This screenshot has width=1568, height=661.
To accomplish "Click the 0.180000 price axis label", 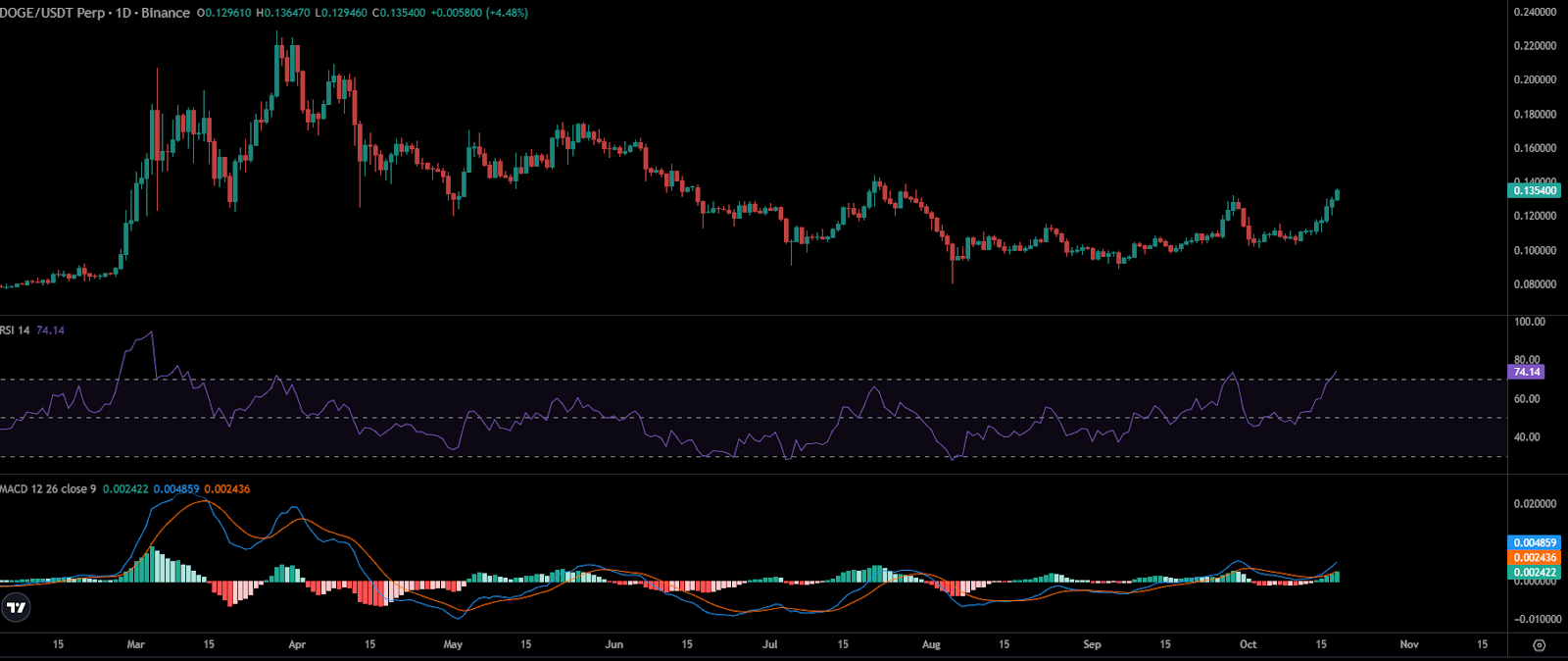I will point(1535,115).
